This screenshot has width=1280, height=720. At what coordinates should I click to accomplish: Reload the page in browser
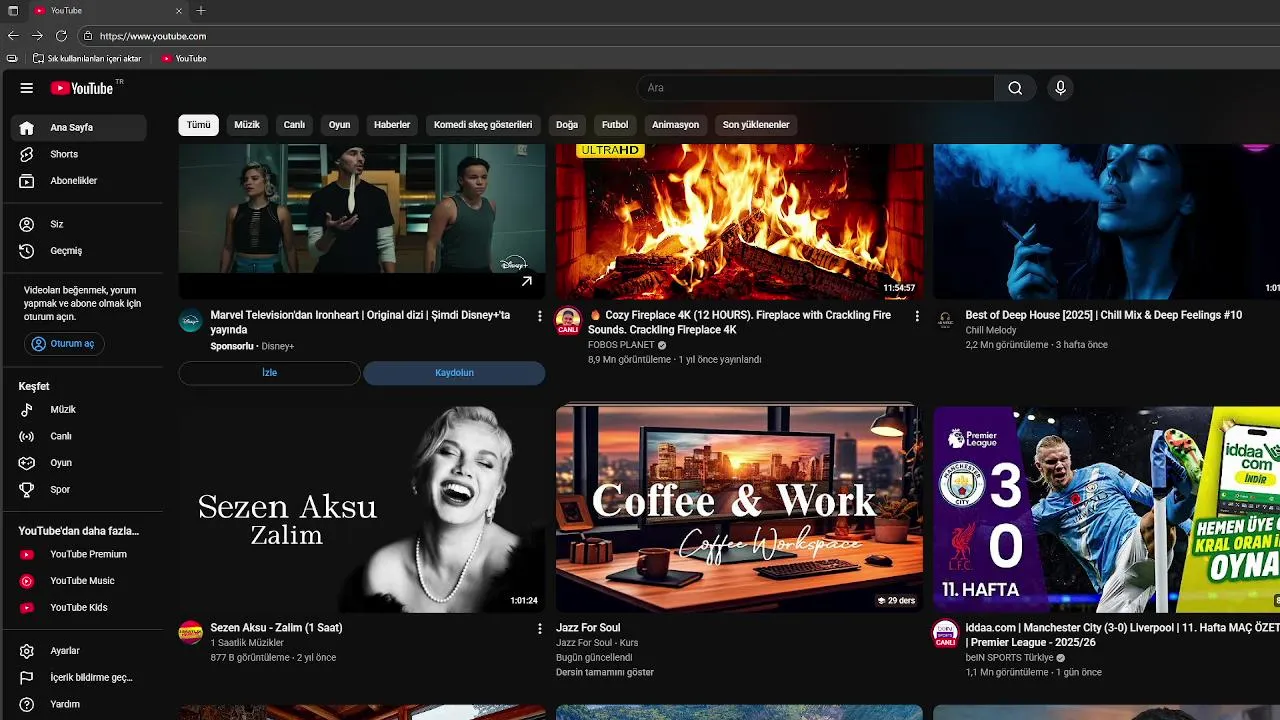[x=61, y=36]
